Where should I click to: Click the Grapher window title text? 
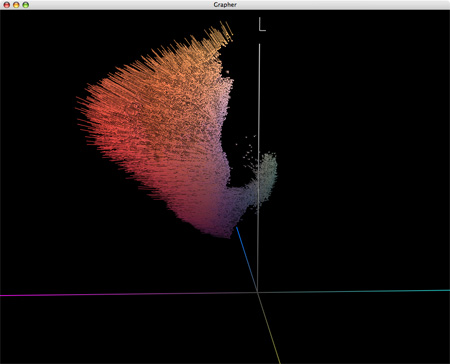tap(225, 5)
